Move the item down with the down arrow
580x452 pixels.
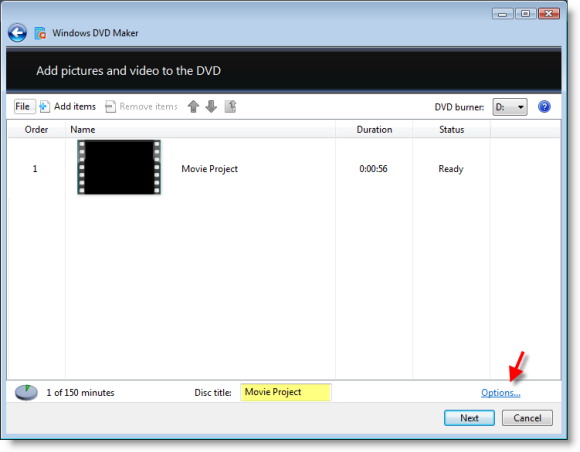(x=211, y=107)
